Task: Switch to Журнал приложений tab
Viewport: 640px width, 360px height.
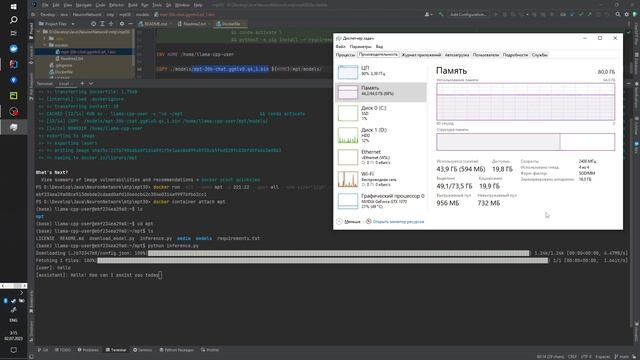Action: tap(421, 55)
